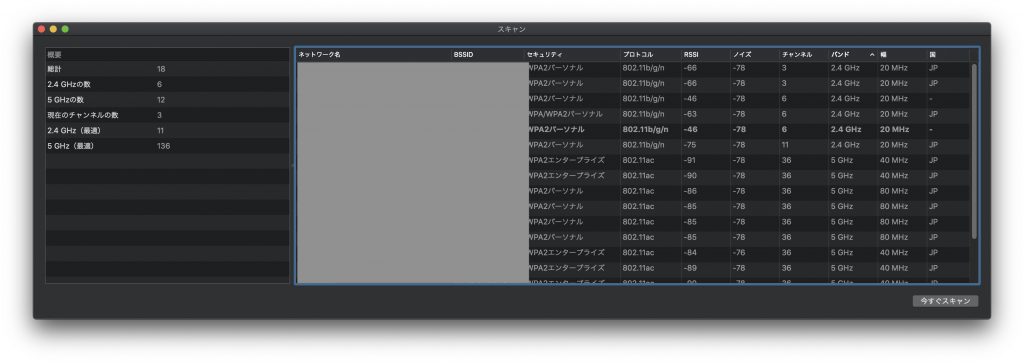Screen dimensions: 1024x363
Task: Sort by the 幅 column header
Action: (902, 55)
